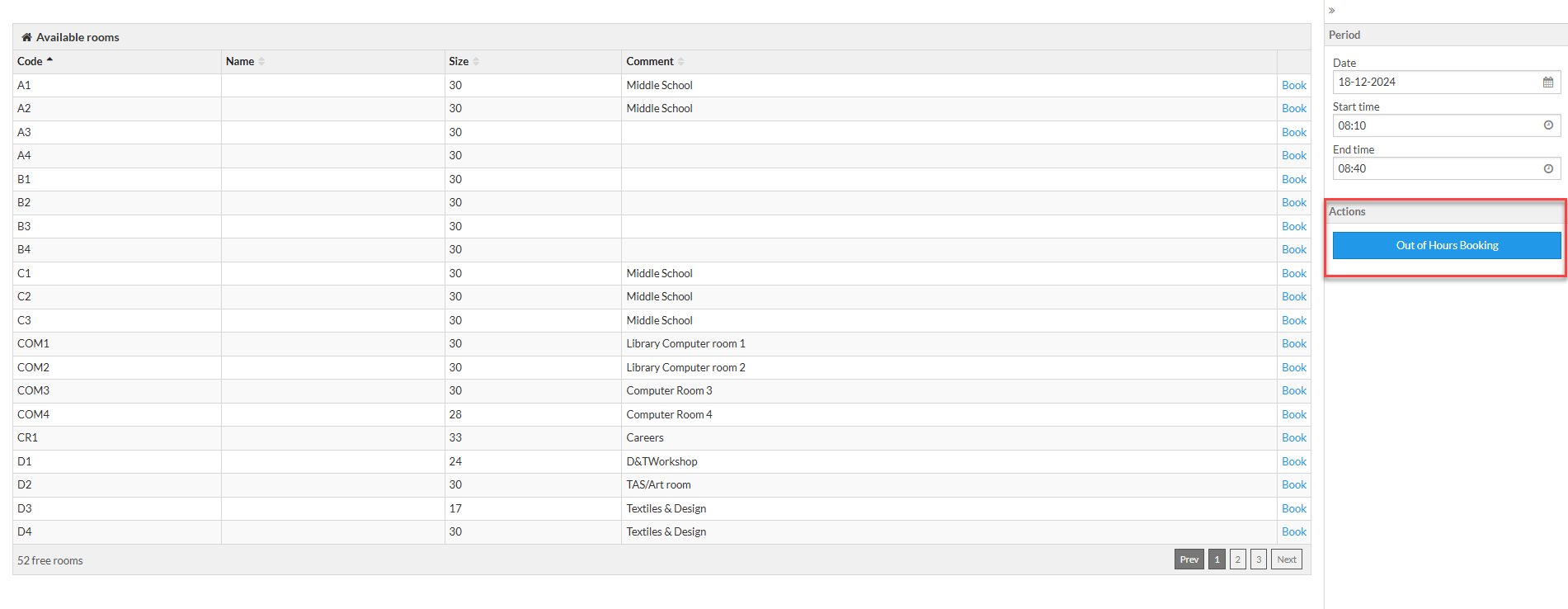Open the Start time clock icon
1568x609 pixels.
pyautogui.click(x=1548, y=125)
